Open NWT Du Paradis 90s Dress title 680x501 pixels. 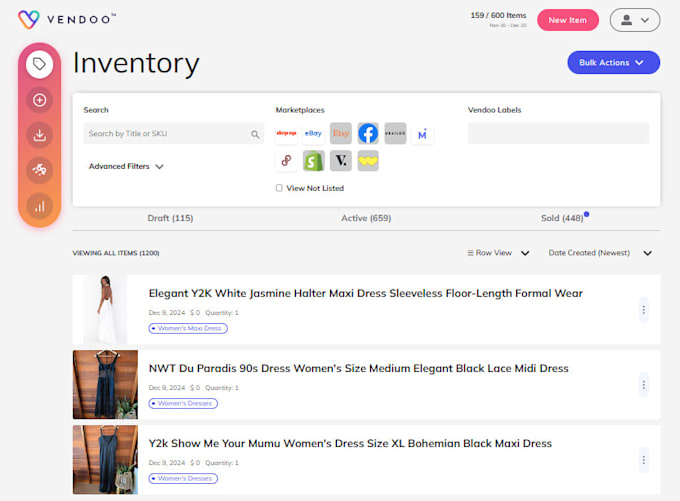(x=358, y=368)
